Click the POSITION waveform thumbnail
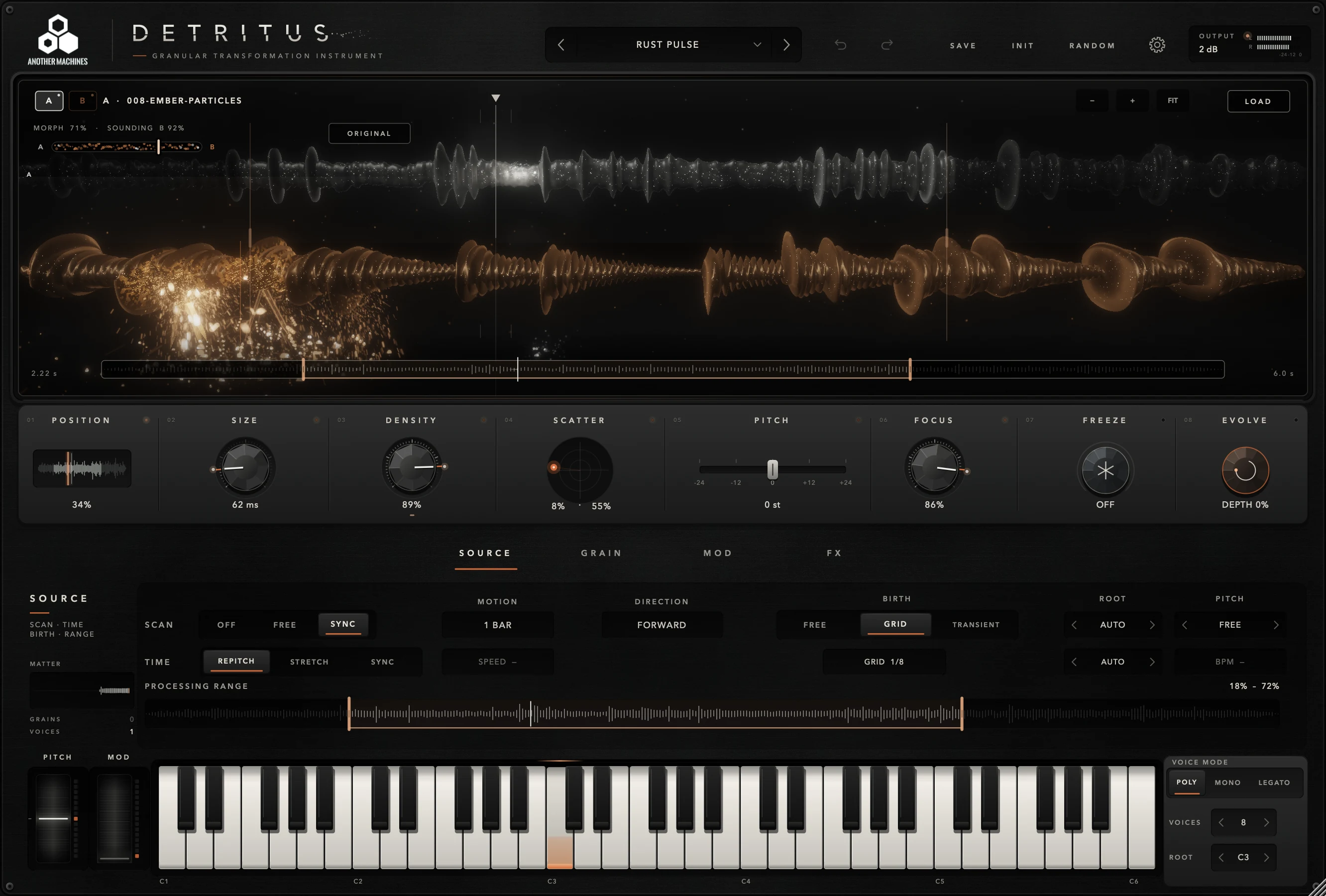 click(x=82, y=468)
